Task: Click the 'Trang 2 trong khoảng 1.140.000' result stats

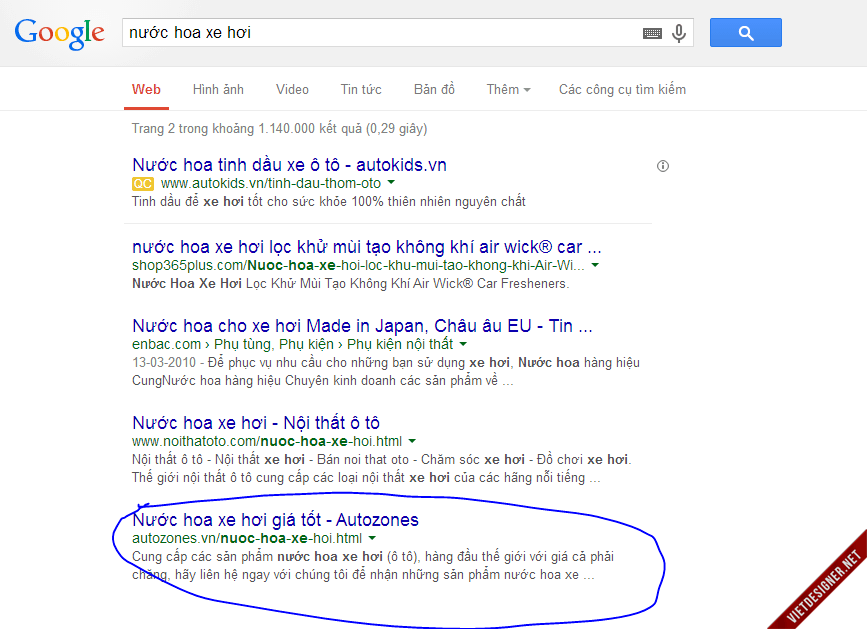Action: (279, 129)
